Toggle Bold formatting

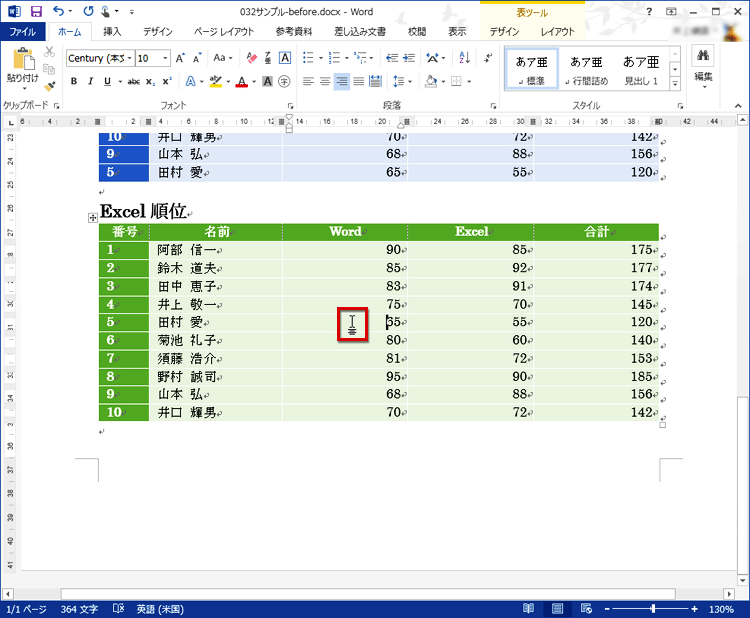coord(74,82)
